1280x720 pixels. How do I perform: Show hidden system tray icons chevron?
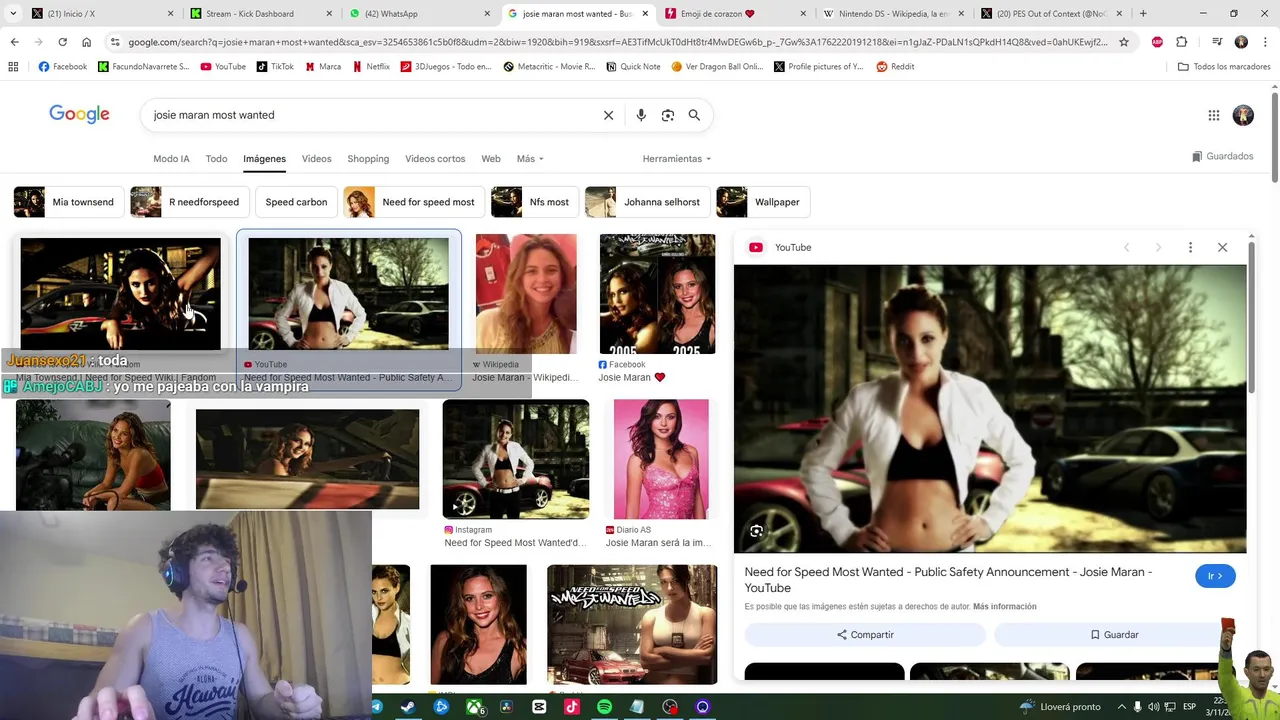(x=1121, y=707)
